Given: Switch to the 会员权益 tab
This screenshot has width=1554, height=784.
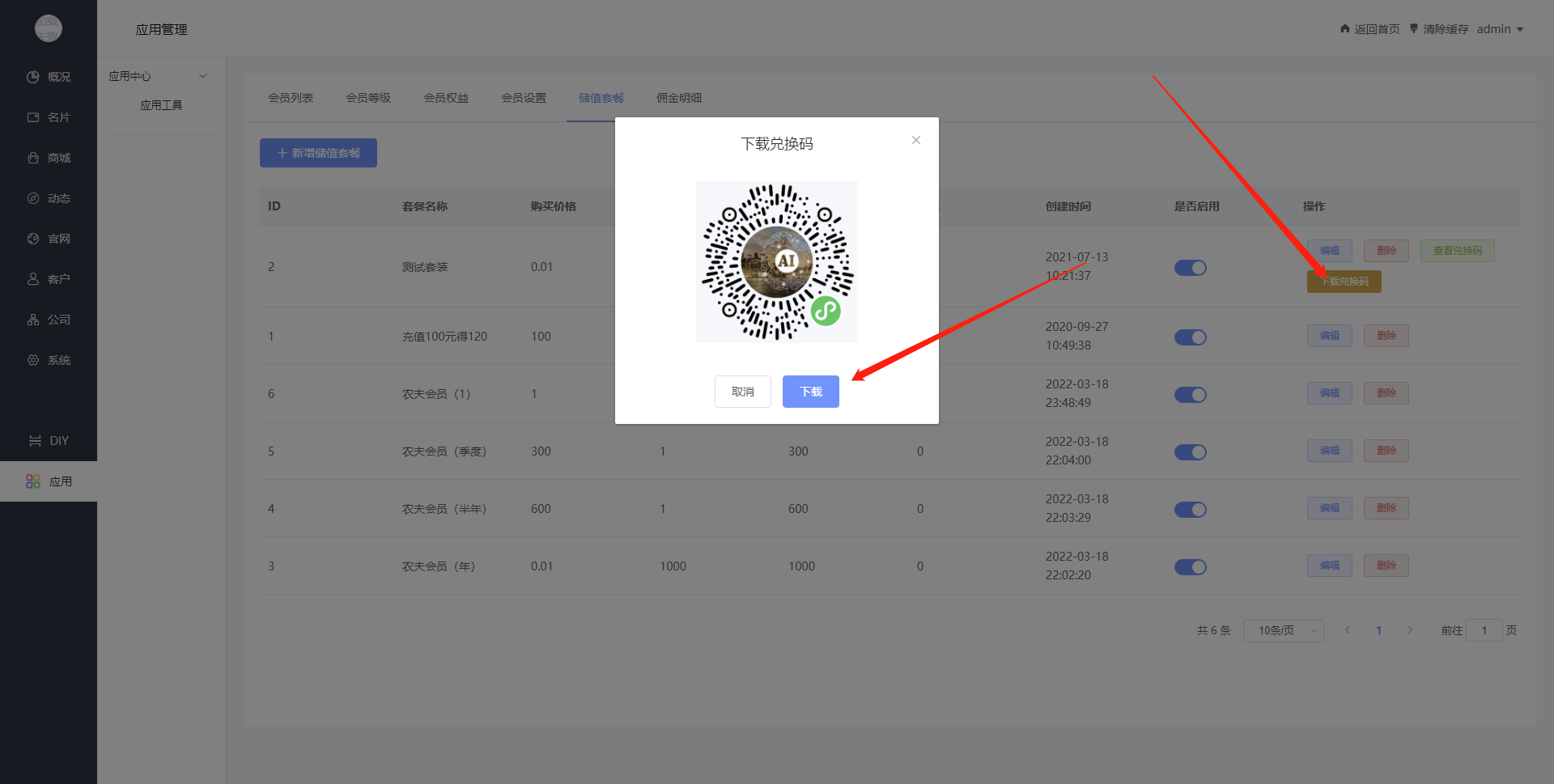Looking at the screenshot, I should coord(446,98).
